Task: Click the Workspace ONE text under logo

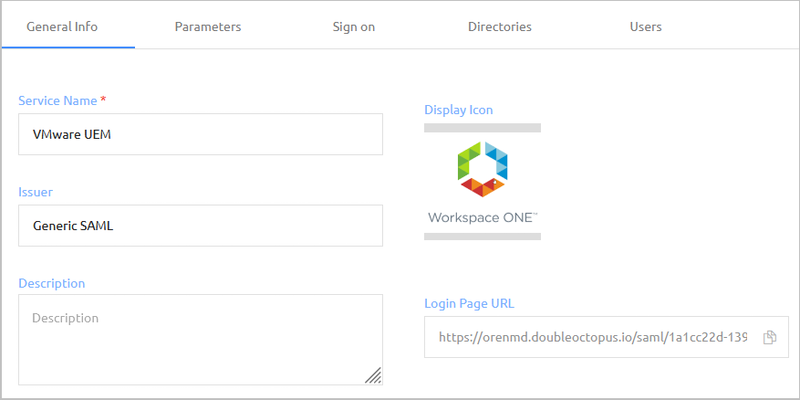Action: pos(482,218)
